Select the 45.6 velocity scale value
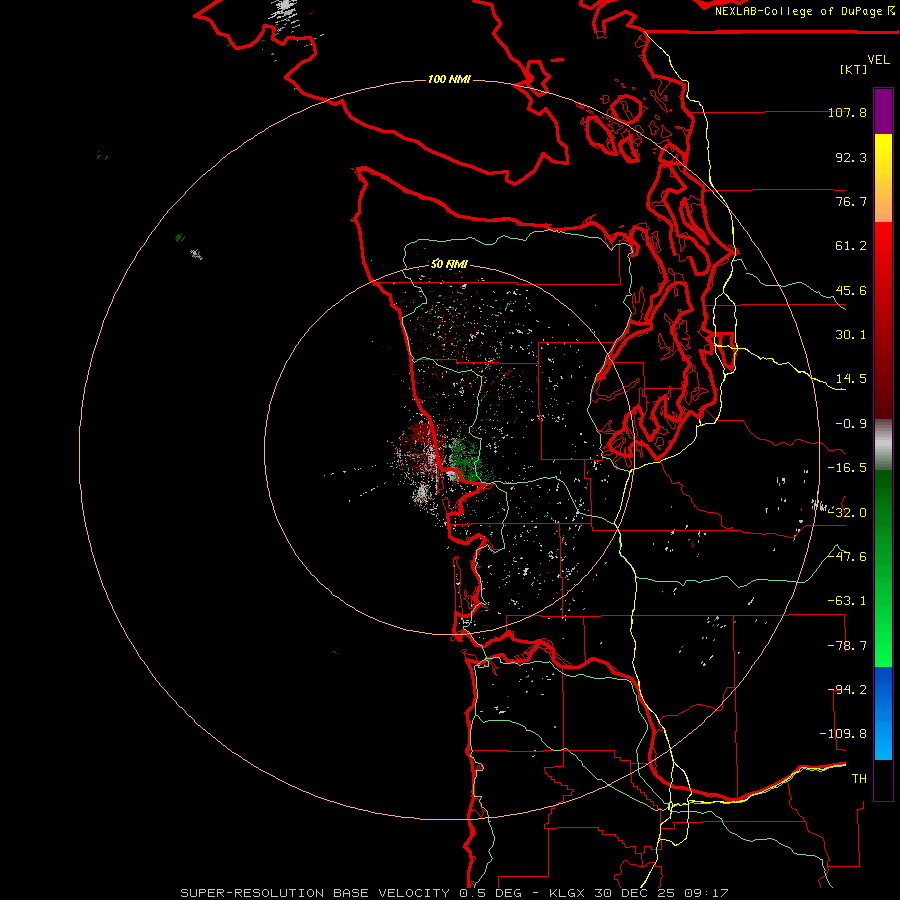The height and width of the screenshot is (900, 900). point(851,290)
